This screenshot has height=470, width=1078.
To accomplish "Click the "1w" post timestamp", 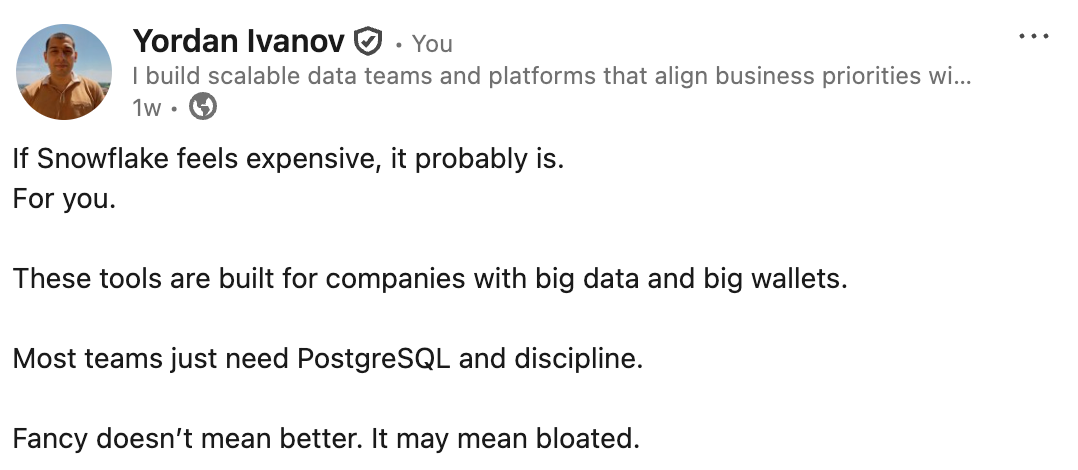I will point(146,108).
